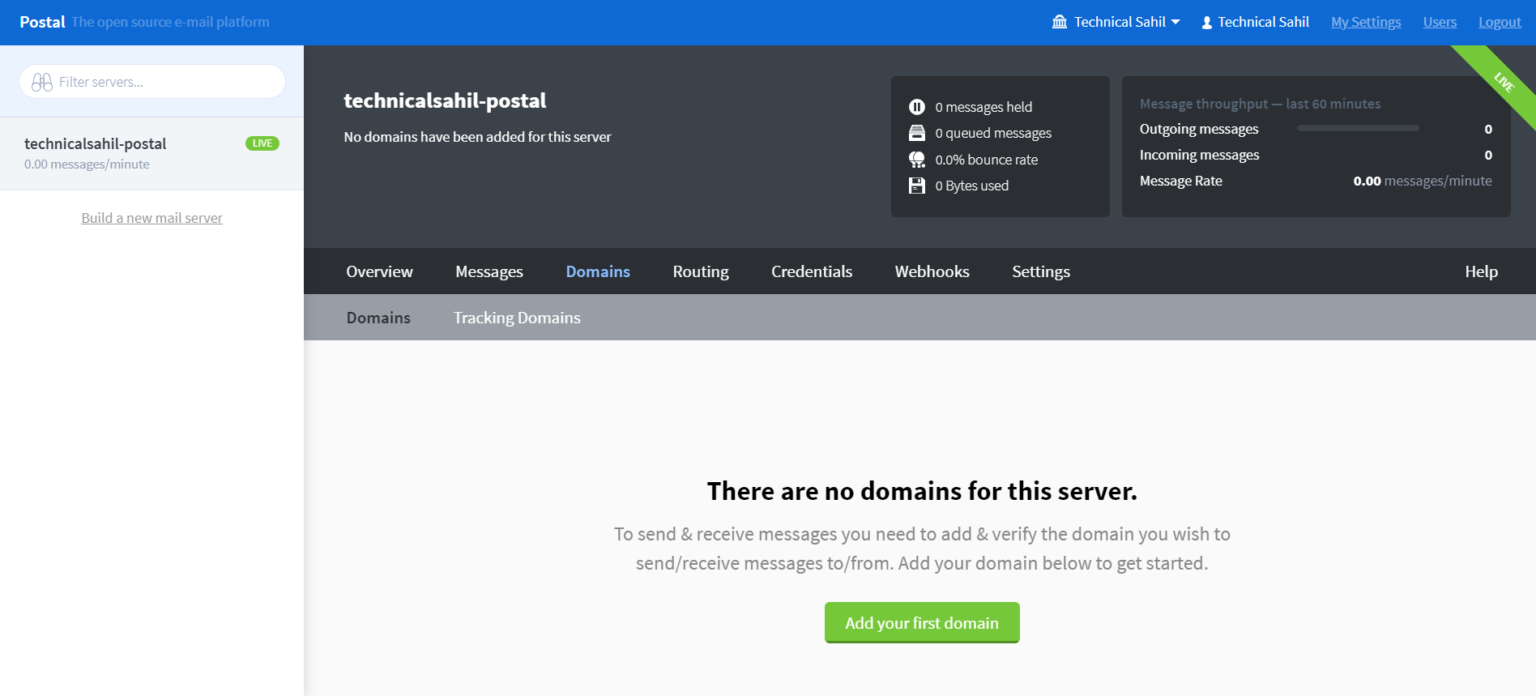Click inside the Filter servers field
Image resolution: width=1536 pixels, height=696 pixels.
click(x=150, y=81)
